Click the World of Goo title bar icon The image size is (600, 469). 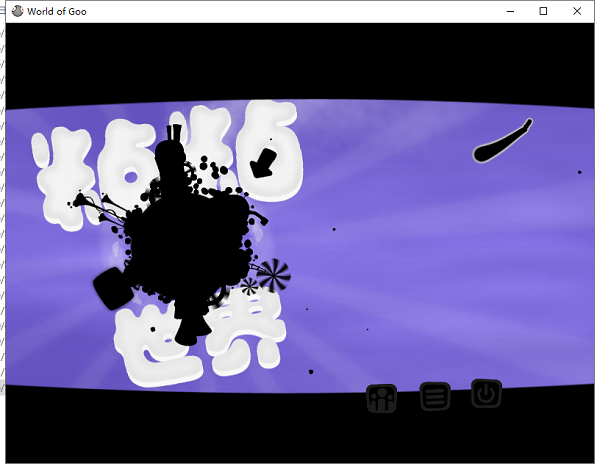[18, 11]
